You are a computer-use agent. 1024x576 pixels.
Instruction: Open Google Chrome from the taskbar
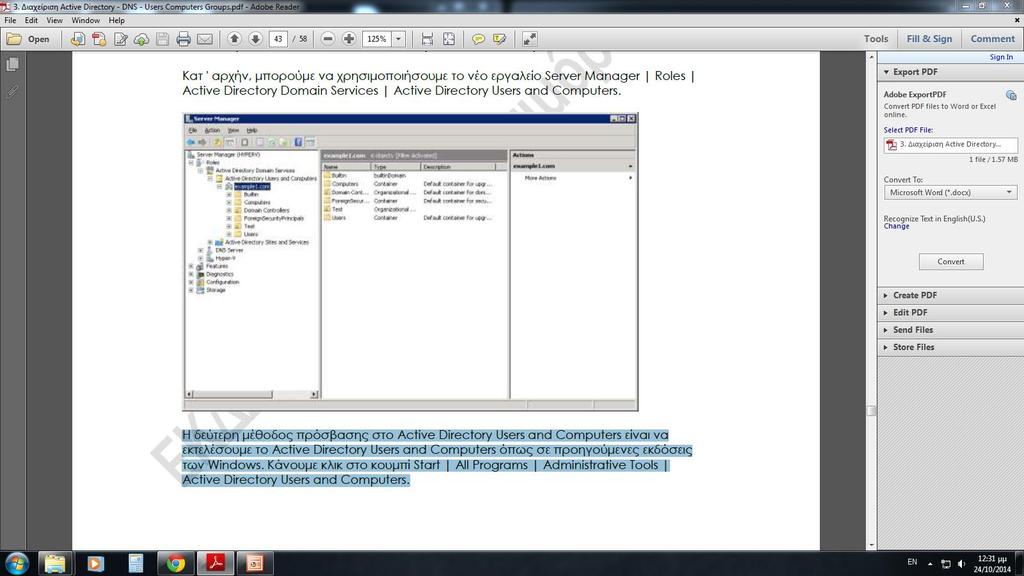pyautogui.click(x=175, y=563)
